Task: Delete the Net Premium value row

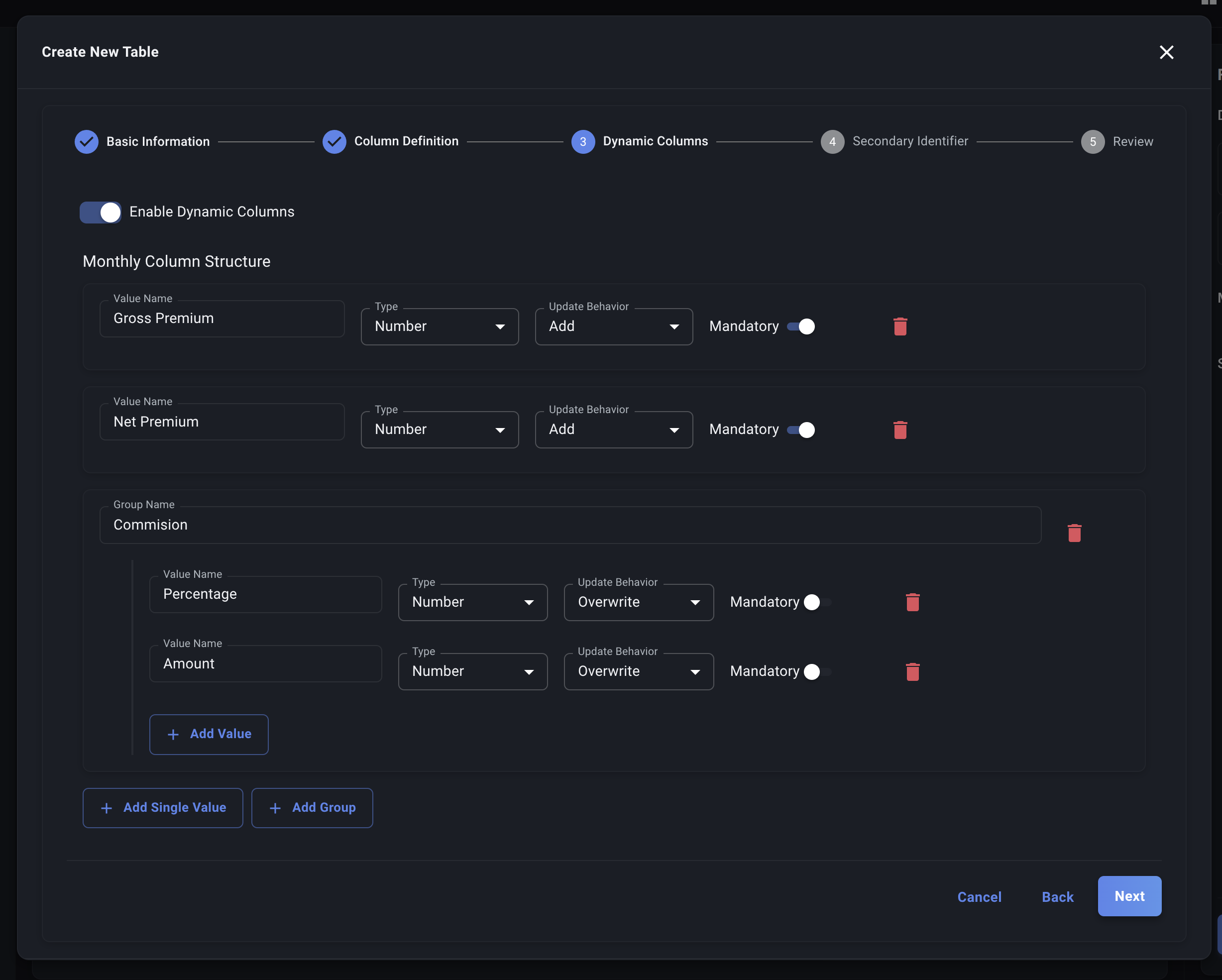Action: pos(899,430)
